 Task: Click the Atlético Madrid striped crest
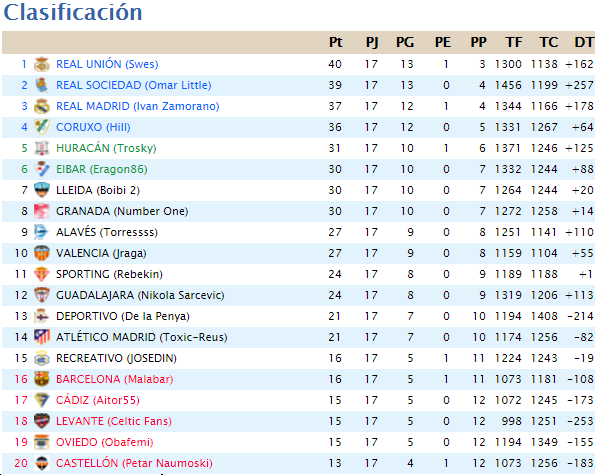tap(42, 337)
